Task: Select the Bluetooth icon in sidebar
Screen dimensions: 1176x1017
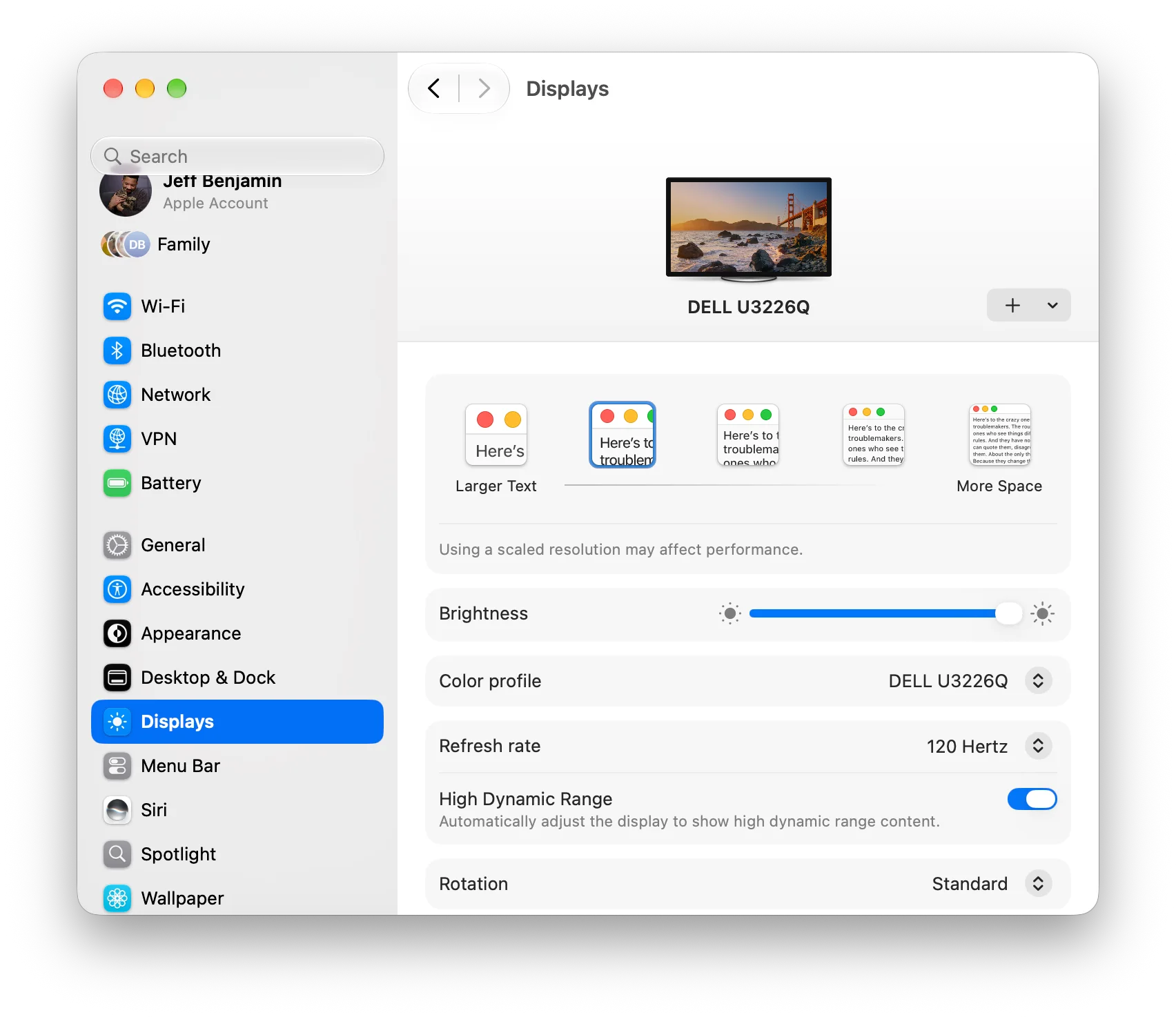Action: point(117,350)
